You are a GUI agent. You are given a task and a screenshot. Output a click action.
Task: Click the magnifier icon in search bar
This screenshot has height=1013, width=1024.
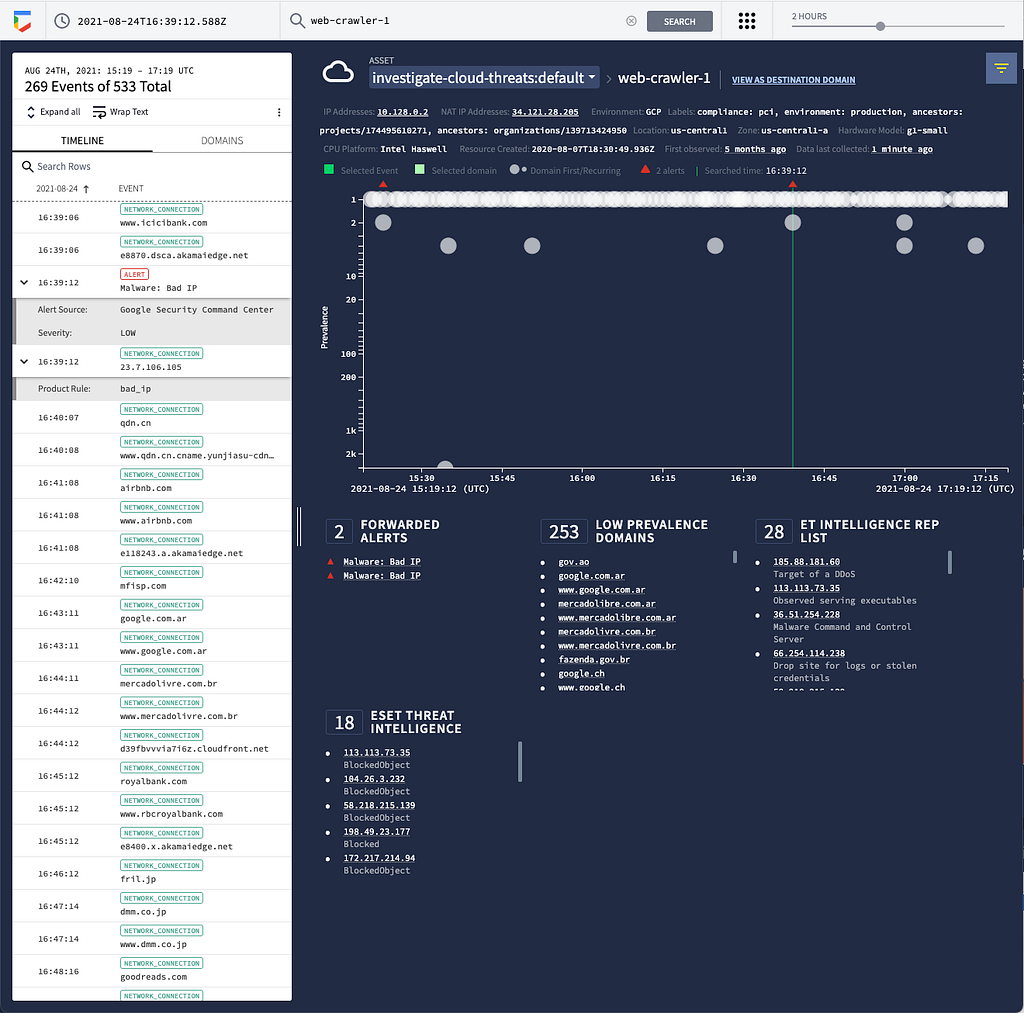(x=297, y=21)
